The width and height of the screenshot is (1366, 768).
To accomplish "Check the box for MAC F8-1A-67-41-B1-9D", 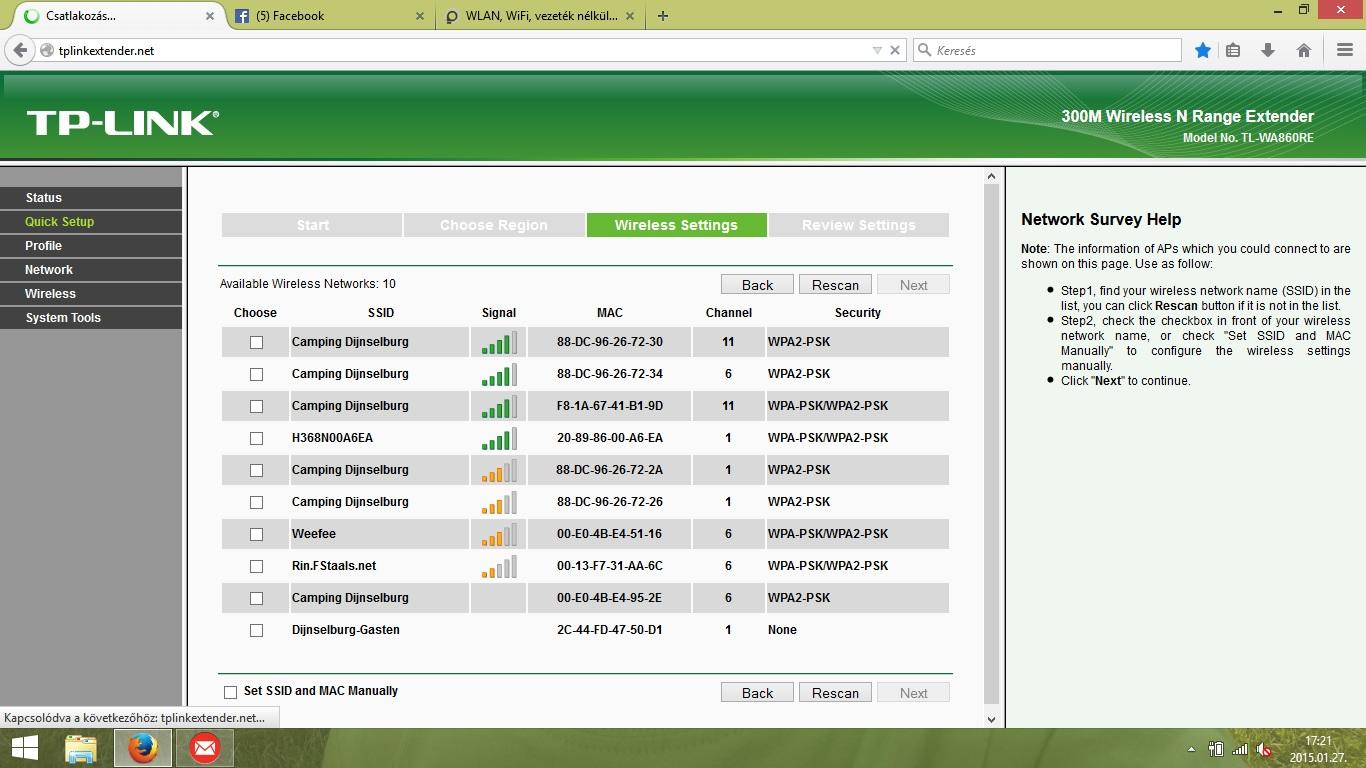I will (256, 406).
